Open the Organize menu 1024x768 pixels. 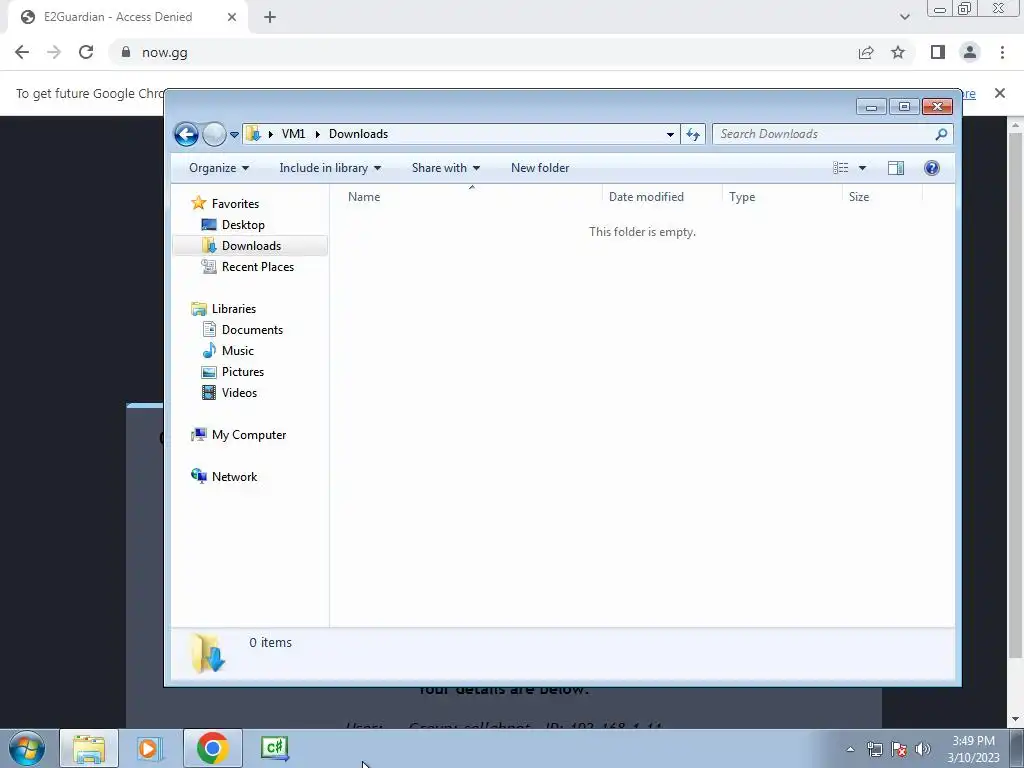[219, 168]
